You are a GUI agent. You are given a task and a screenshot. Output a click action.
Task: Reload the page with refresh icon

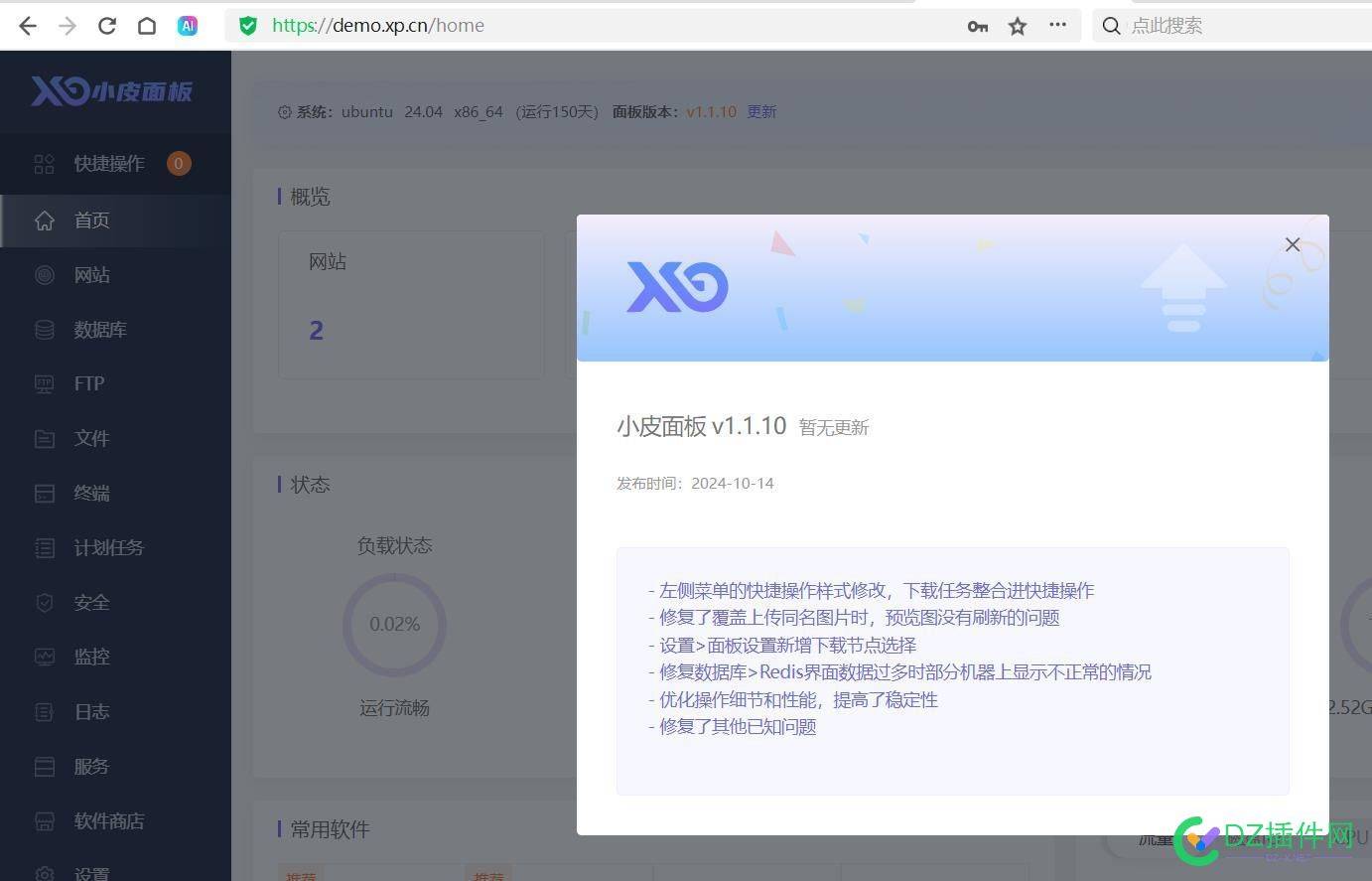click(107, 26)
